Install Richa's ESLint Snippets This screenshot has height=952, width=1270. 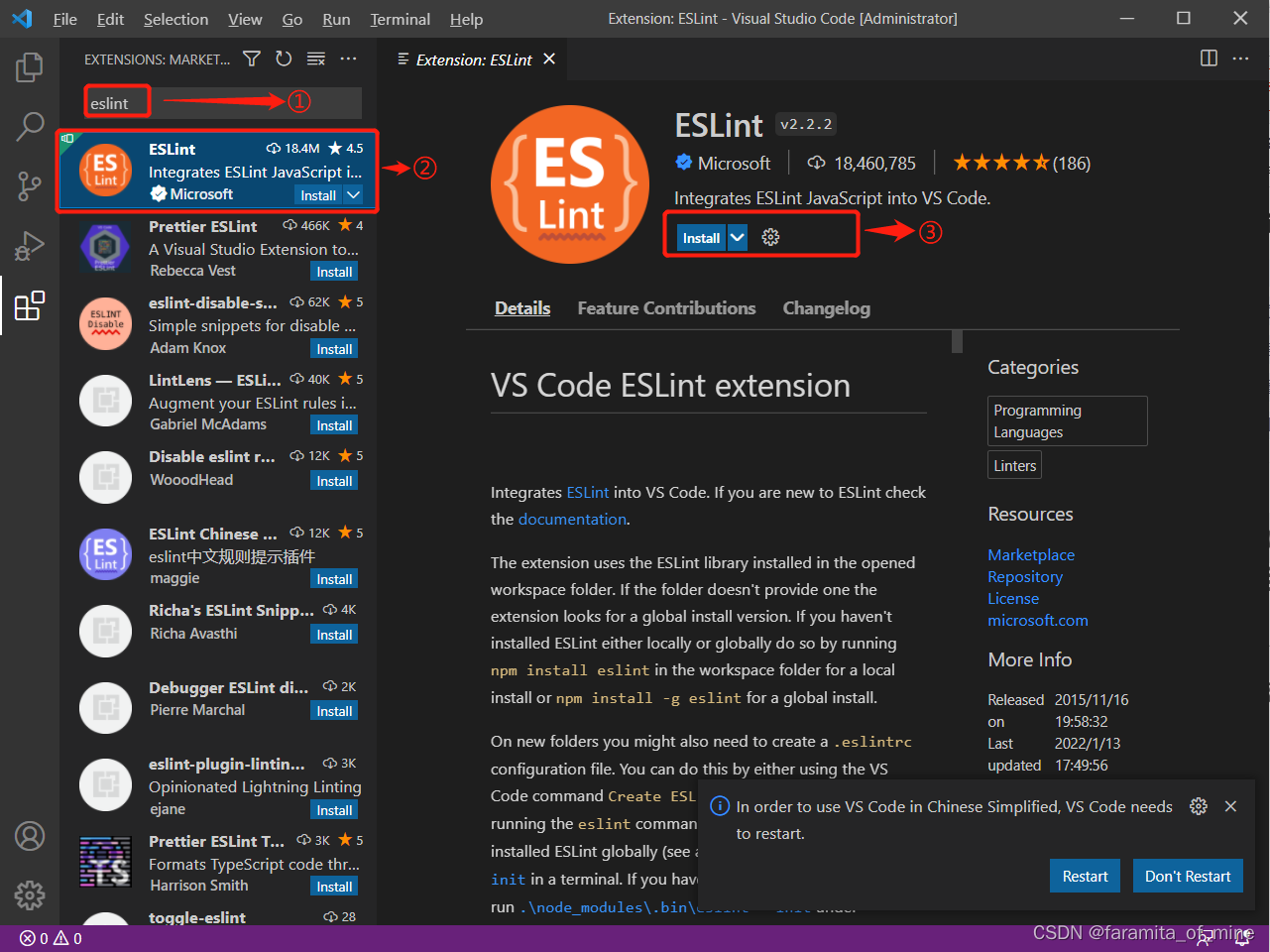pos(334,635)
